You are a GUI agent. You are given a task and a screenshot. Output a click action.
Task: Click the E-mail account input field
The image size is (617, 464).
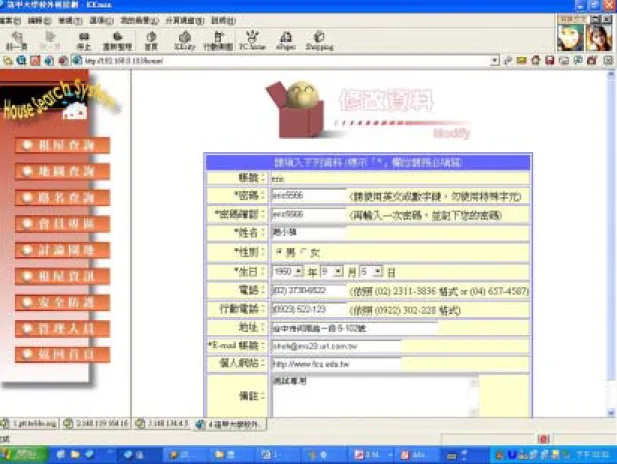coord(336,346)
